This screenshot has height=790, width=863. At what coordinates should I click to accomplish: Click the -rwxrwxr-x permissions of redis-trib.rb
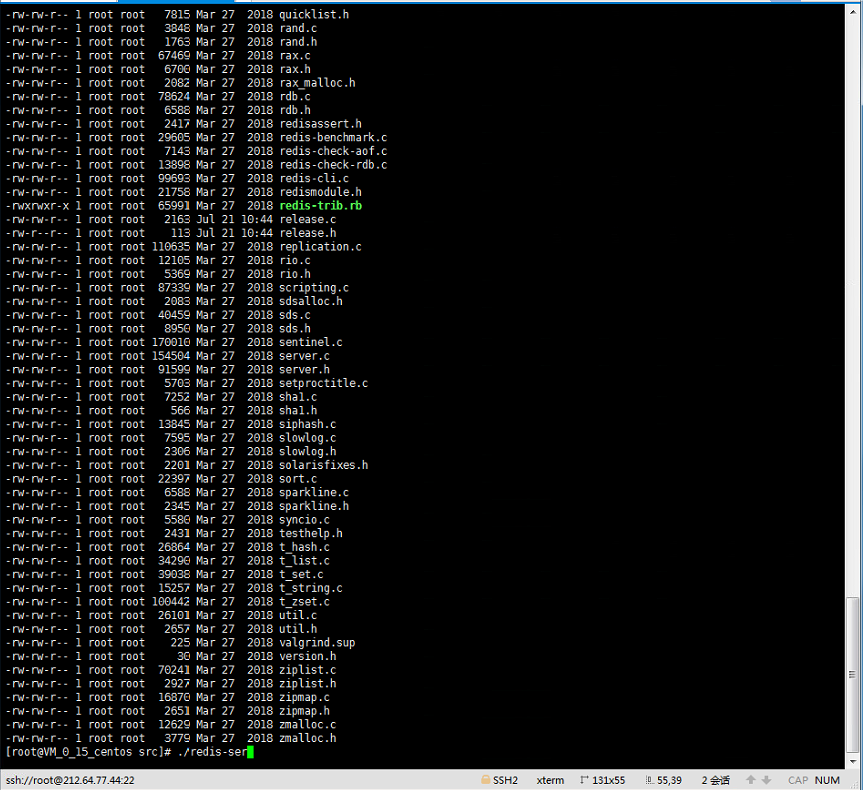click(37, 205)
